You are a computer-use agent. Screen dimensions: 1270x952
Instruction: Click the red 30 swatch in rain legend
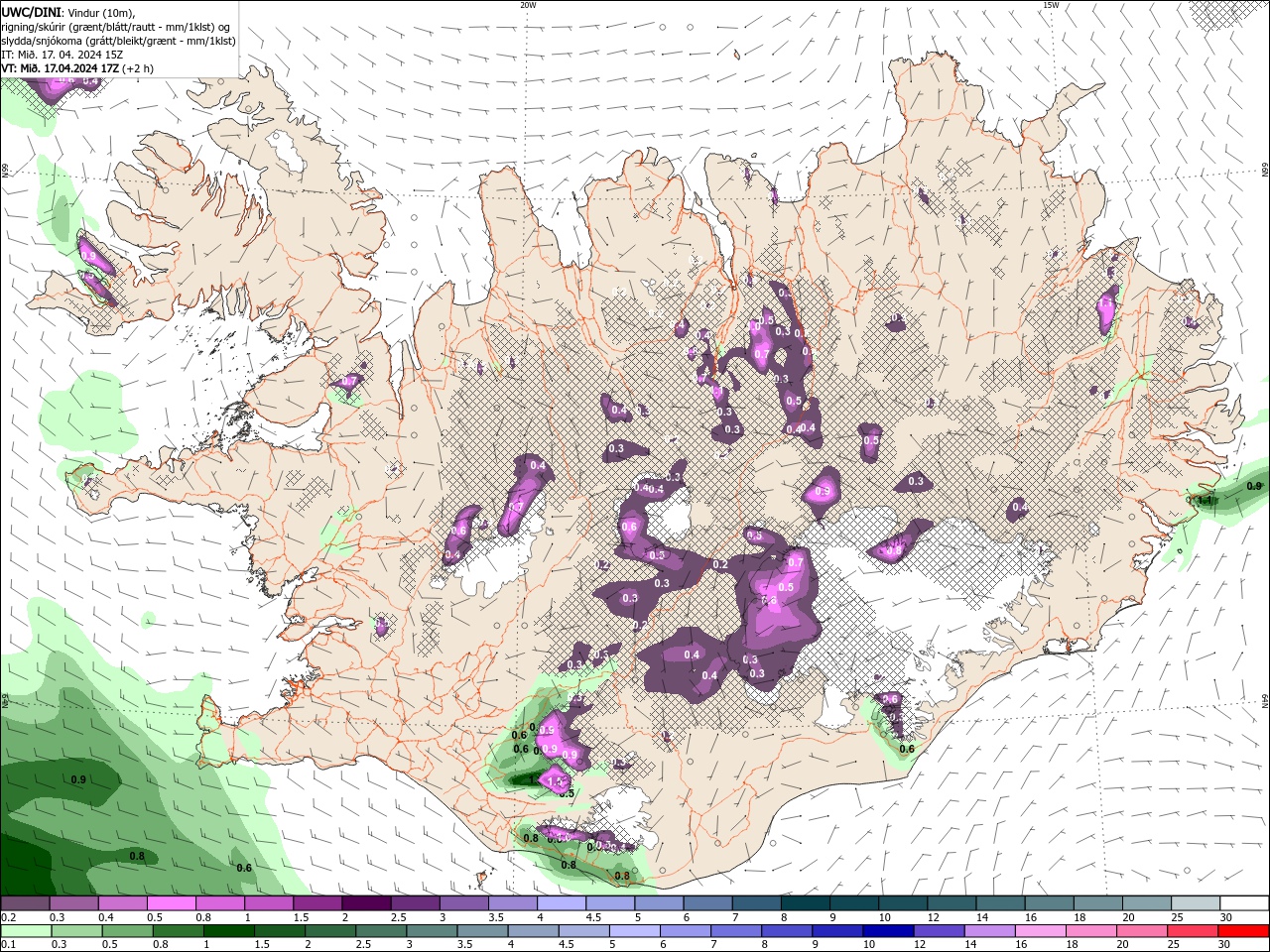(x=1244, y=931)
